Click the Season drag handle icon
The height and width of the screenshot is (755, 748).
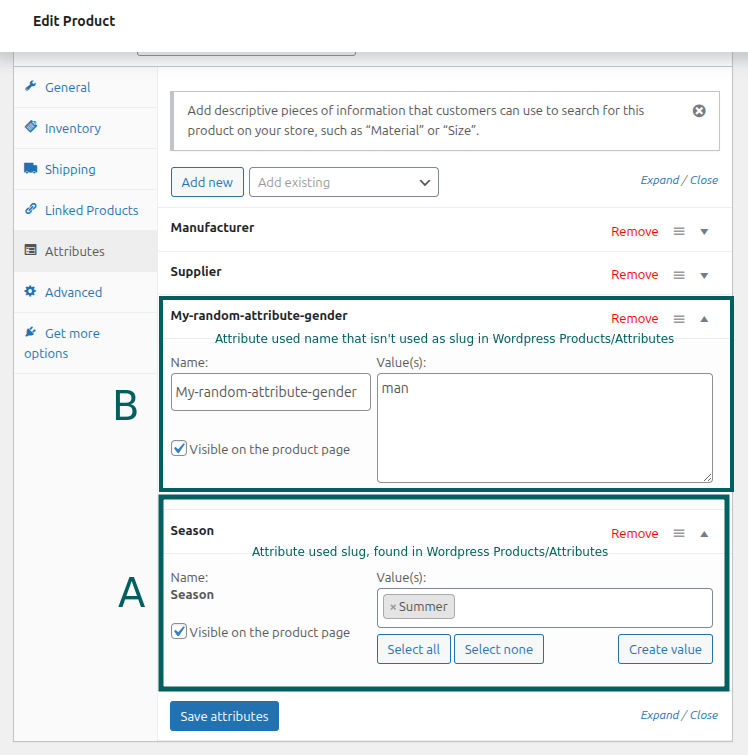pos(679,534)
